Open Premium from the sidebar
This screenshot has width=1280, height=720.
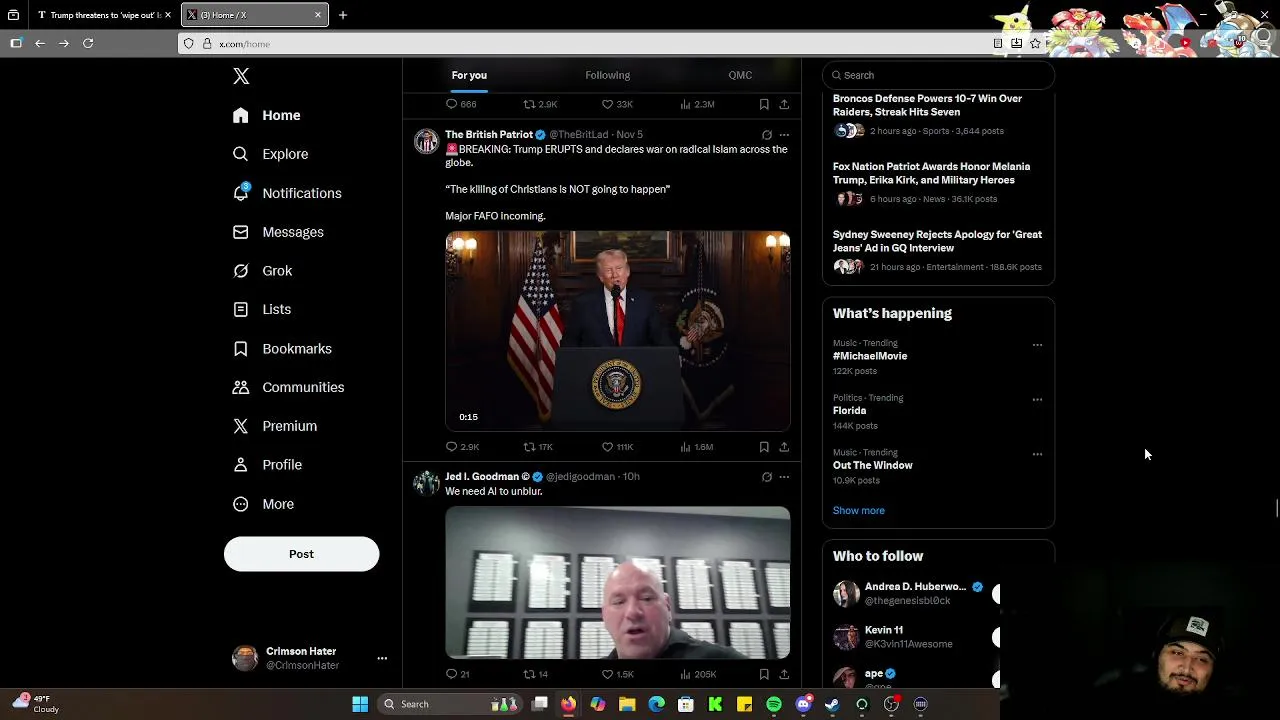tap(274, 426)
